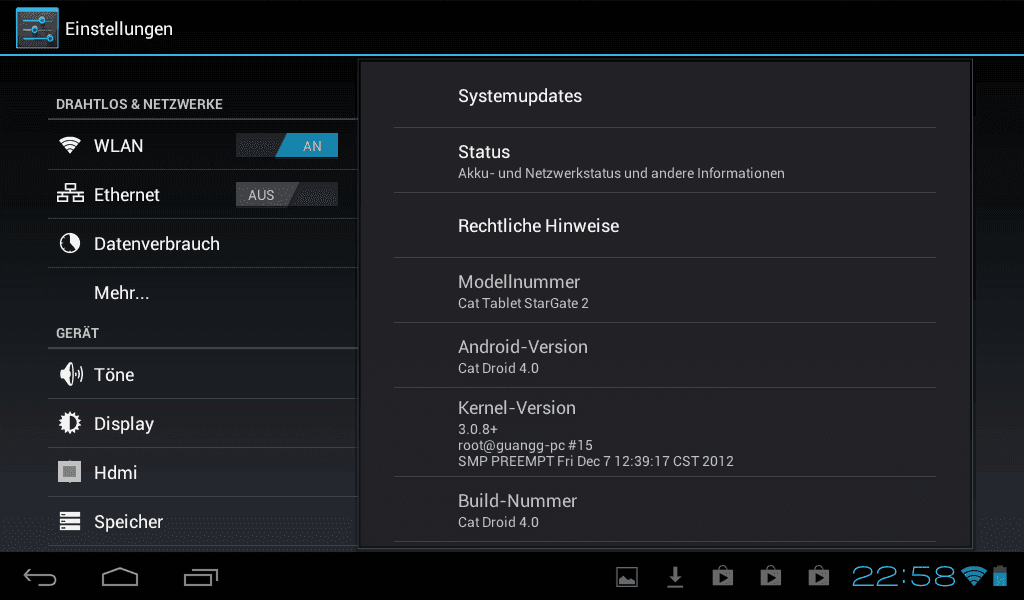Click the Speicher storage icon
1024x600 pixels.
(x=70, y=521)
